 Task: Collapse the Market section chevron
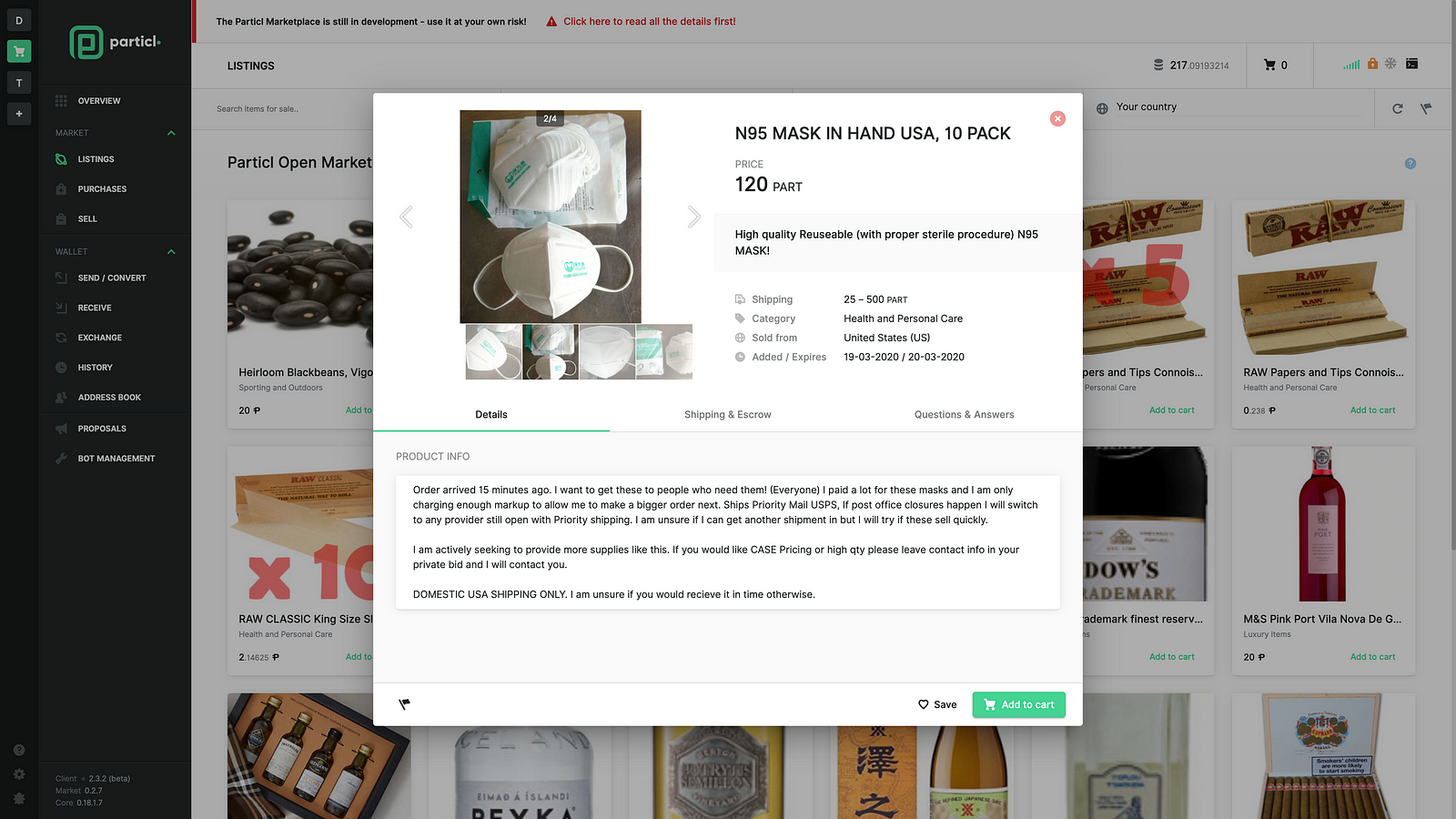[x=171, y=133]
